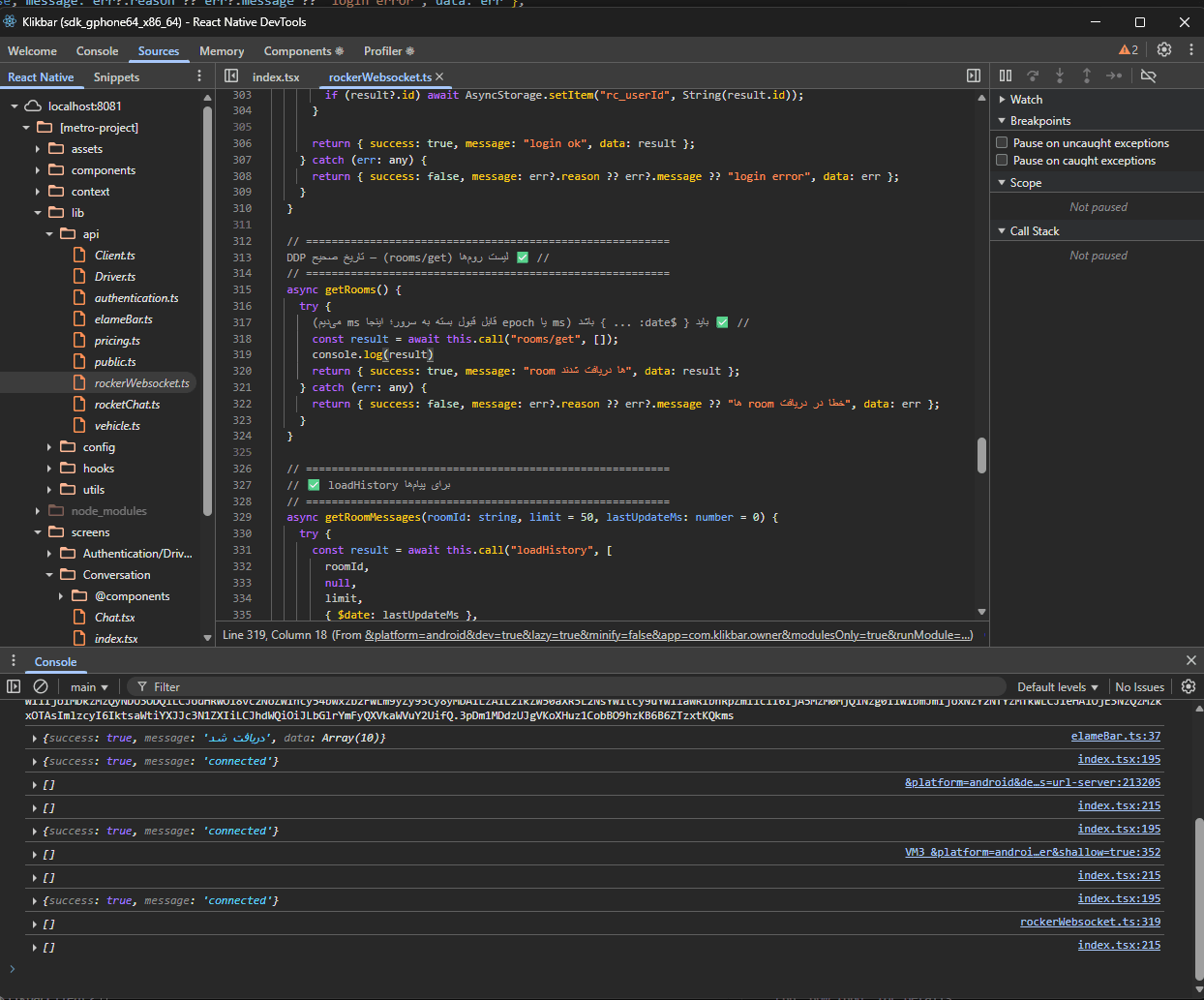Open the Snippets navigator tab

(116, 76)
